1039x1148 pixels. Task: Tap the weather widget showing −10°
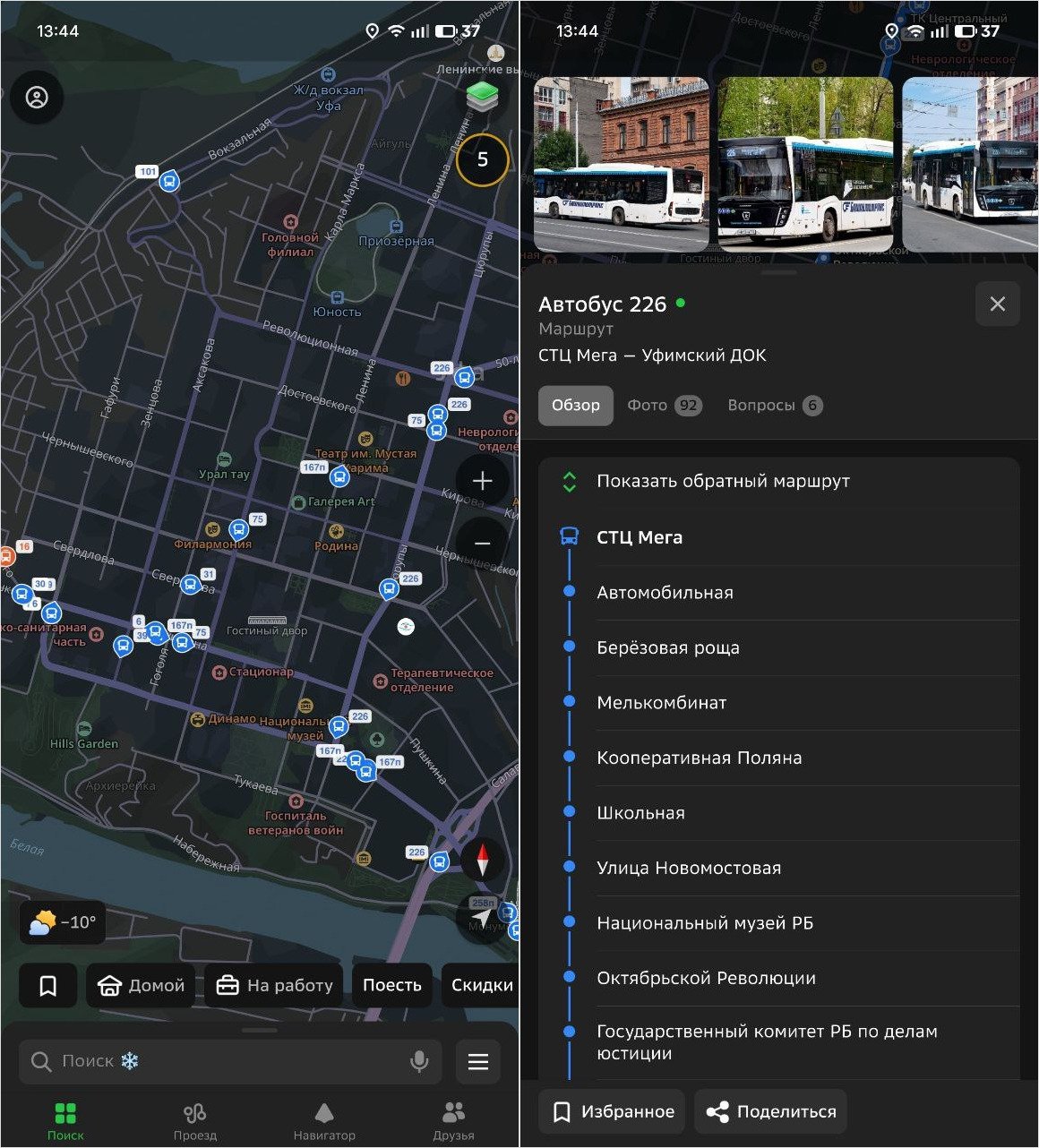click(63, 922)
